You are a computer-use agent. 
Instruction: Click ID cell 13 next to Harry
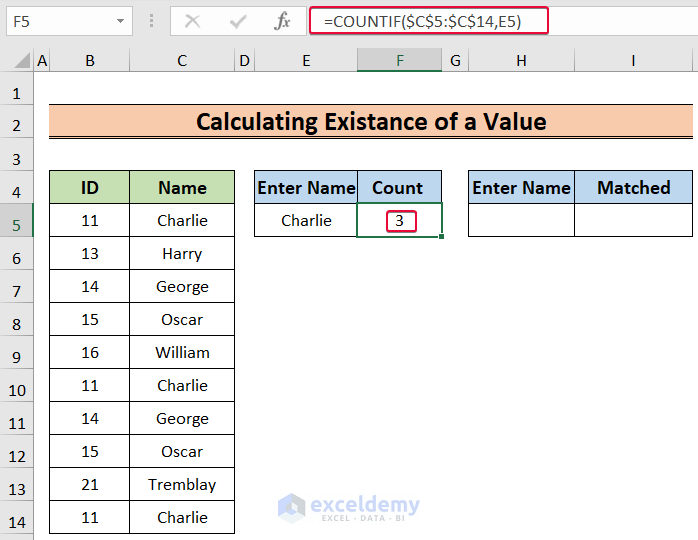(89, 253)
